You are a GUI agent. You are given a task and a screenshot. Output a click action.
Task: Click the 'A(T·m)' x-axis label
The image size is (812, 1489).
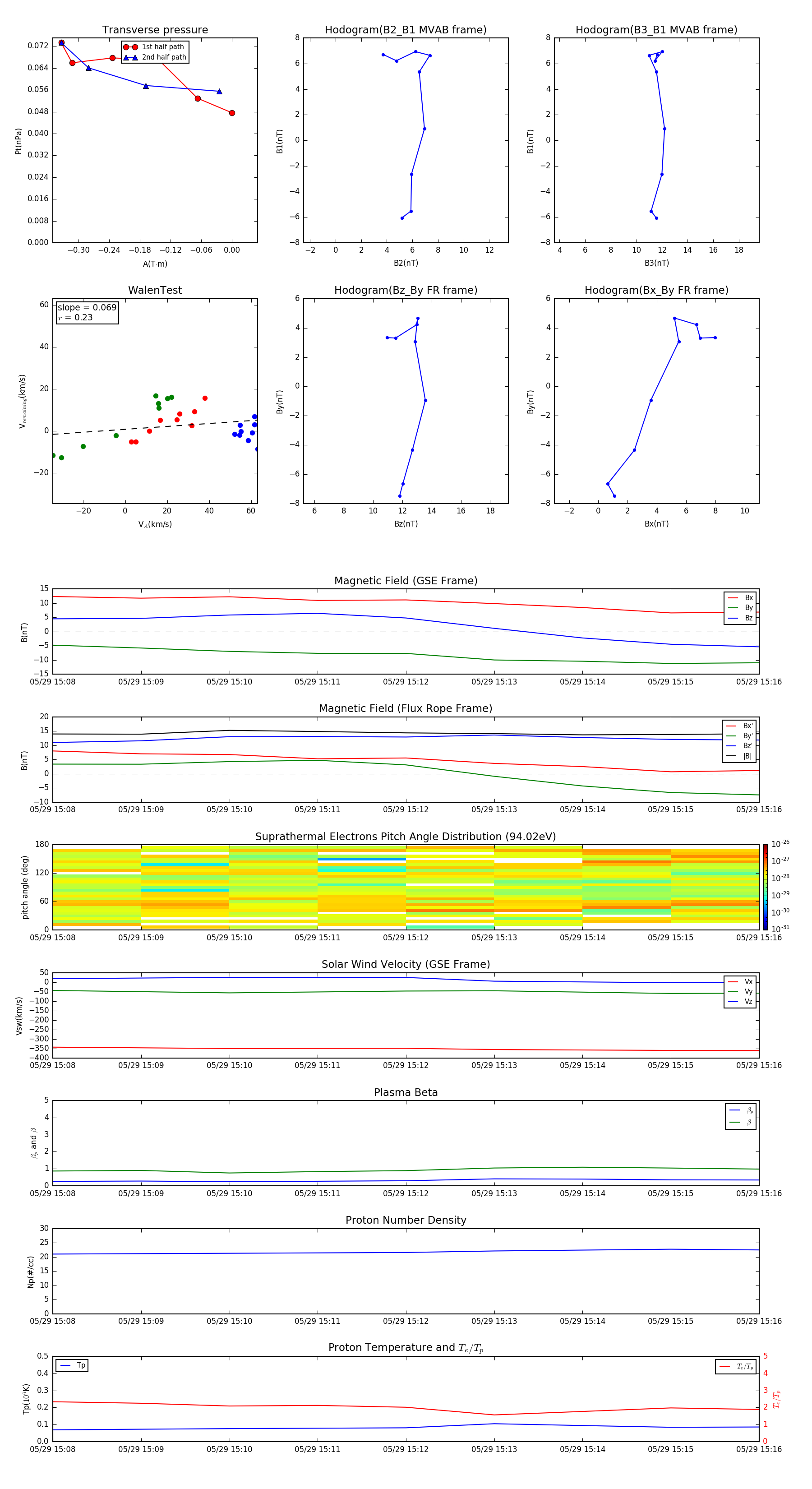pyautogui.click(x=155, y=264)
